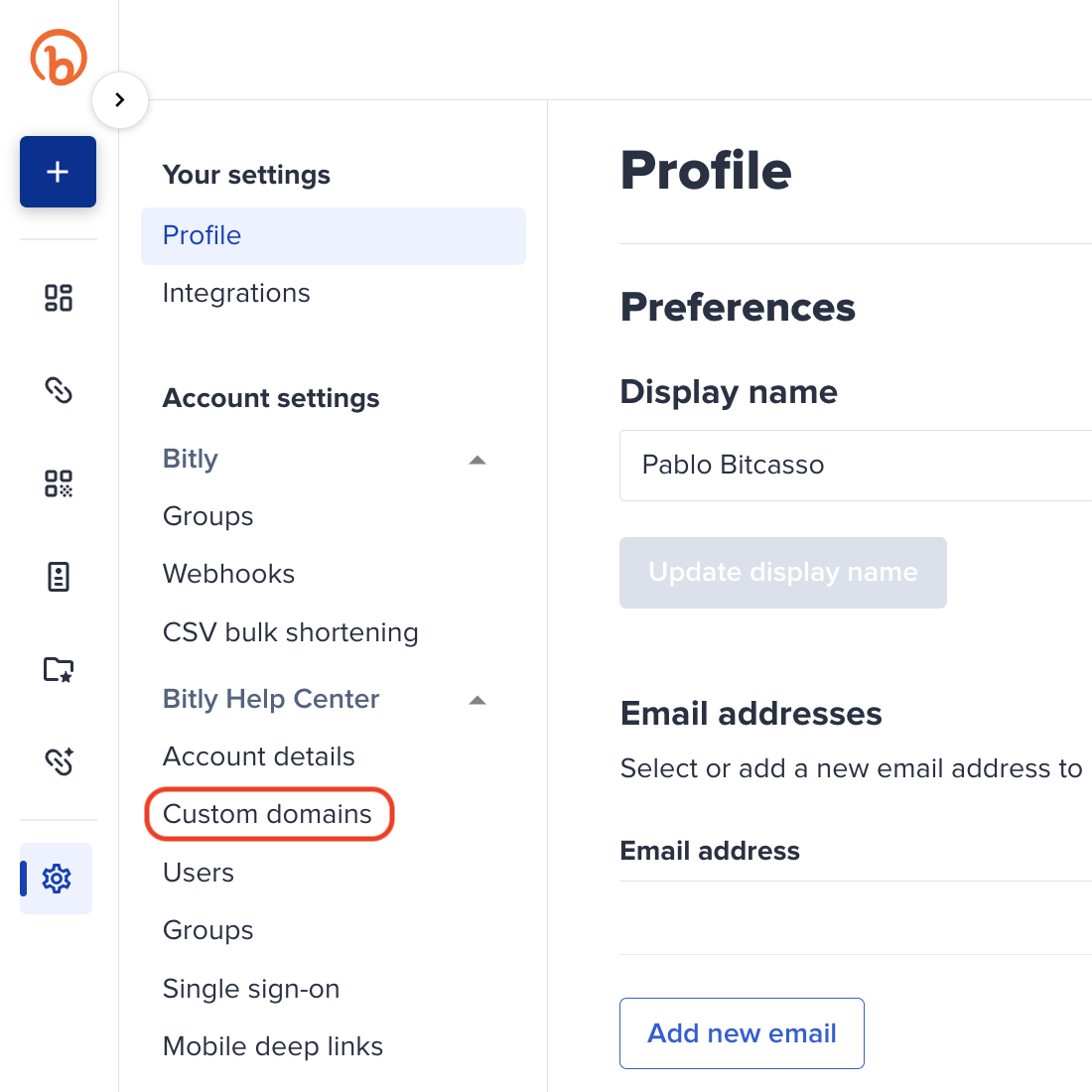Open the Campaigns folder-star icon
This screenshot has width=1092, height=1092.
pyautogui.click(x=58, y=669)
